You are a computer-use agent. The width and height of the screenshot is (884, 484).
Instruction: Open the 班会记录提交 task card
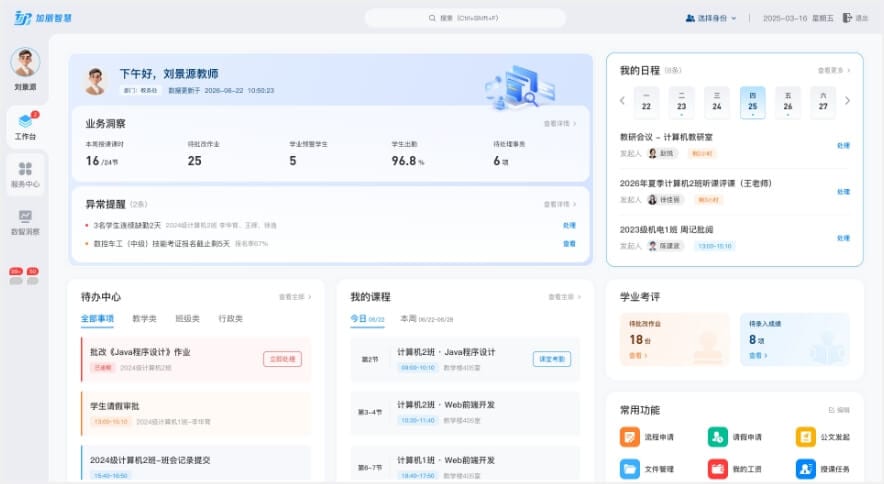(x=196, y=463)
